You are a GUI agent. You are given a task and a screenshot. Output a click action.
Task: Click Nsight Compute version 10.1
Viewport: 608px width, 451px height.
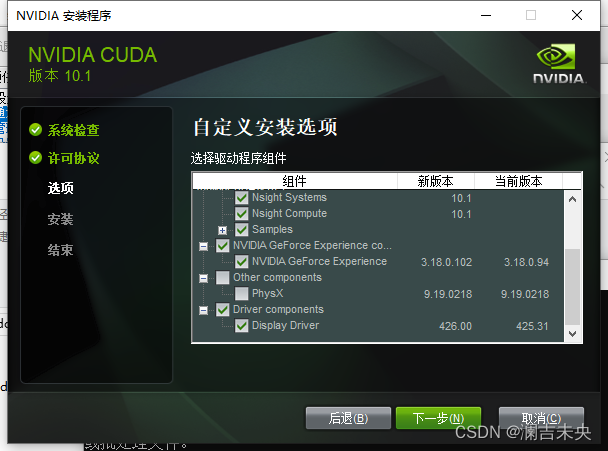(x=461, y=214)
